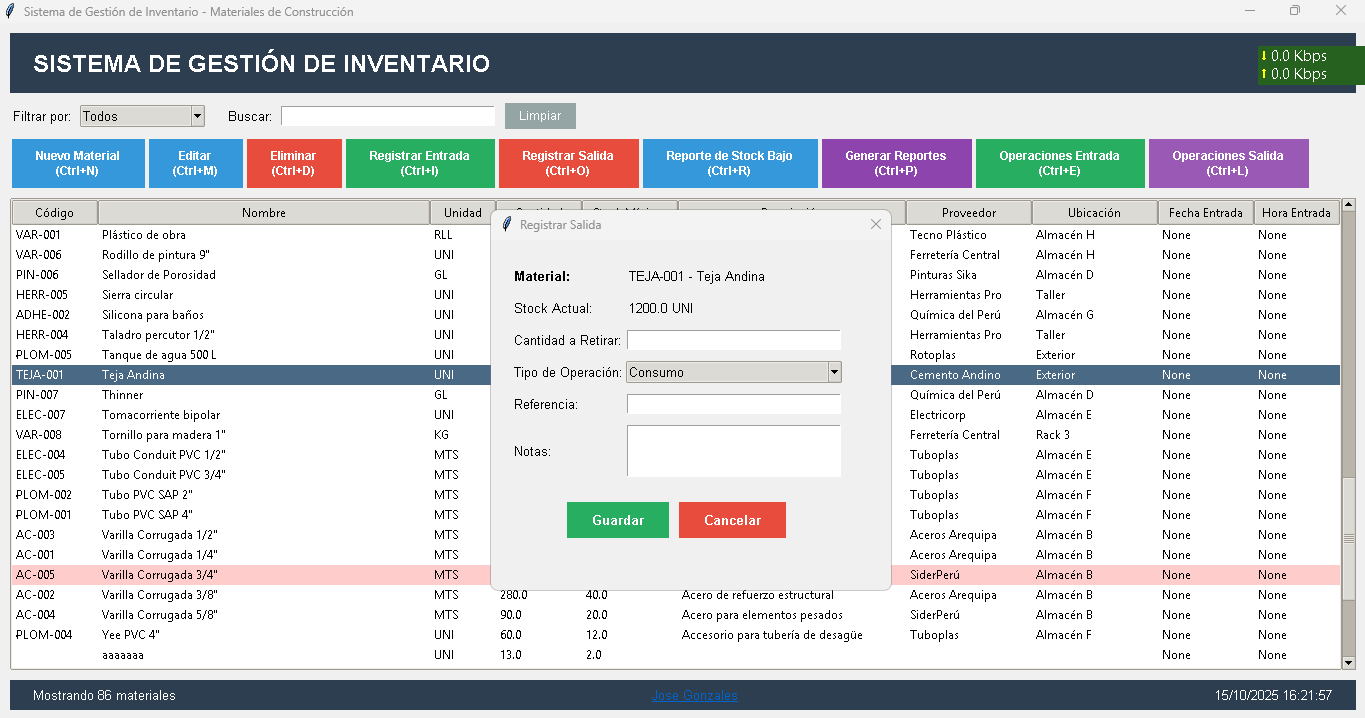
Task: Open the Nuevo Material dialog
Action: pyautogui.click(x=77, y=163)
